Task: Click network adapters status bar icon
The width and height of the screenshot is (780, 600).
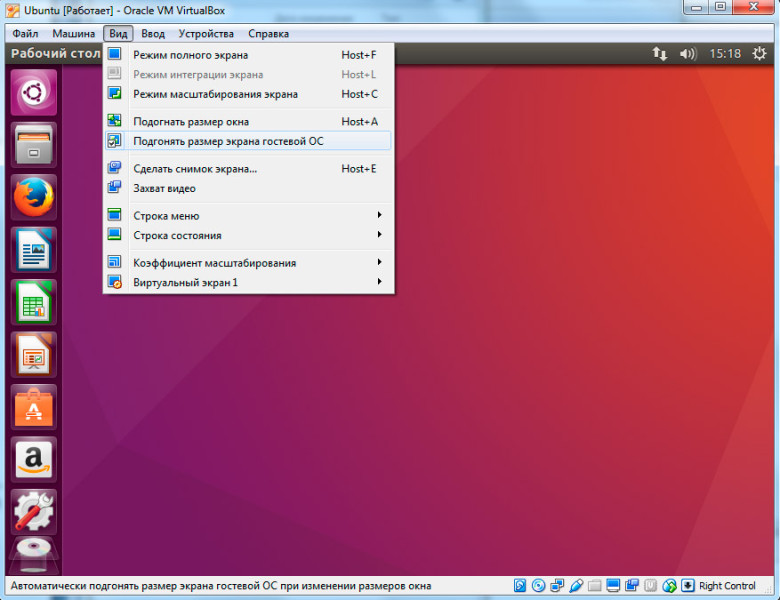Action: click(557, 586)
